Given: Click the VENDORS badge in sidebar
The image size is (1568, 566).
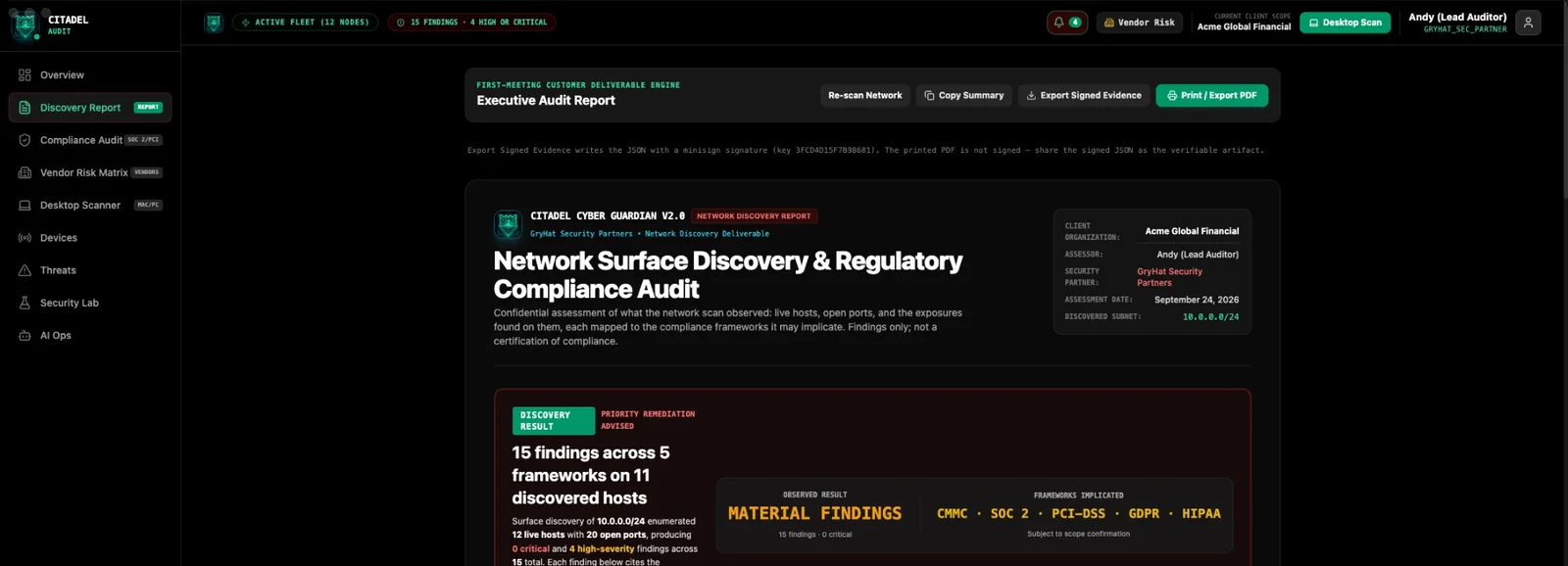Looking at the screenshot, I should click(x=146, y=172).
